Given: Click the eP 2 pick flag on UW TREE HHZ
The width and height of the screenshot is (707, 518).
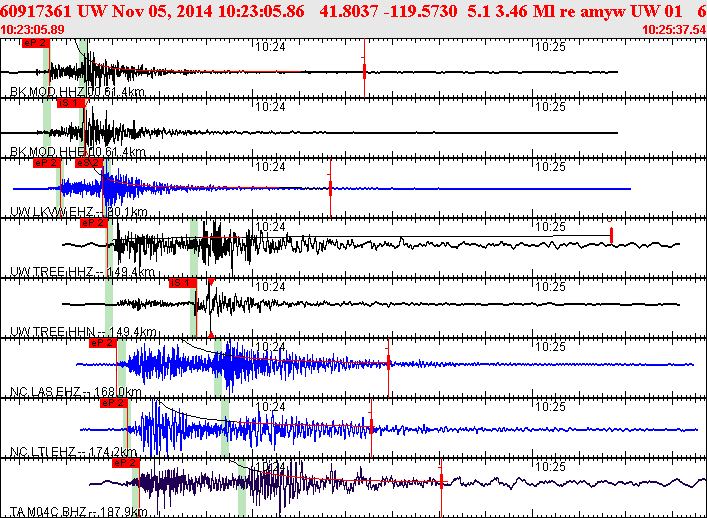Looking at the screenshot, I should 94,223.
